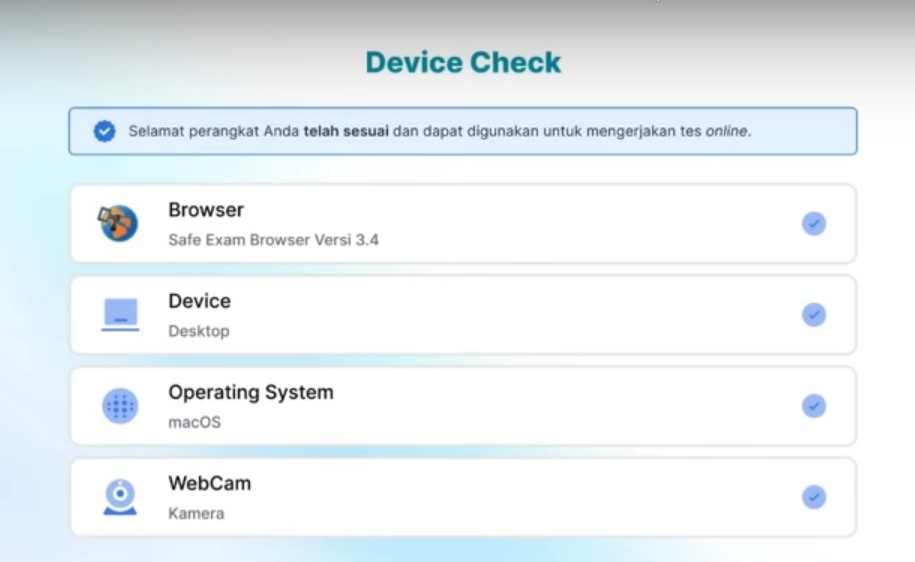915x562 pixels.
Task: Click the verified badge in the success banner
Action: pos(104,131)
